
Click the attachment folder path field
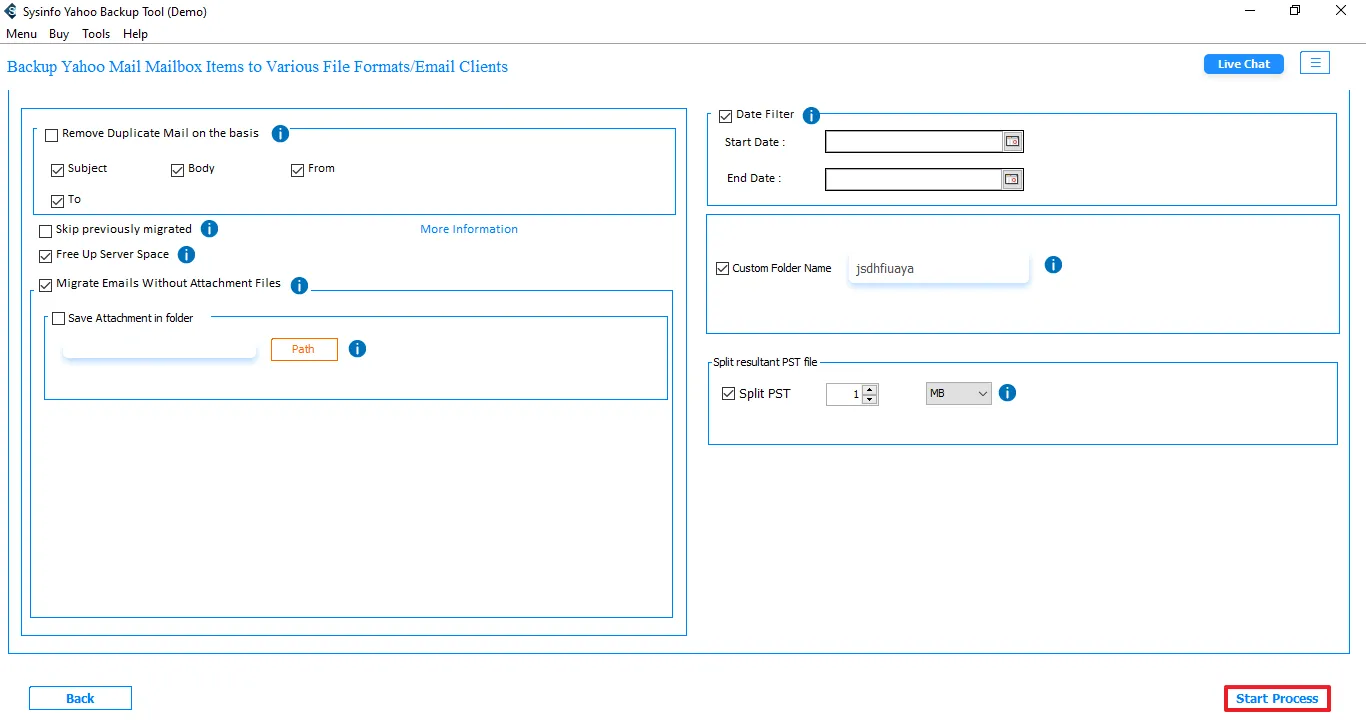160,349
